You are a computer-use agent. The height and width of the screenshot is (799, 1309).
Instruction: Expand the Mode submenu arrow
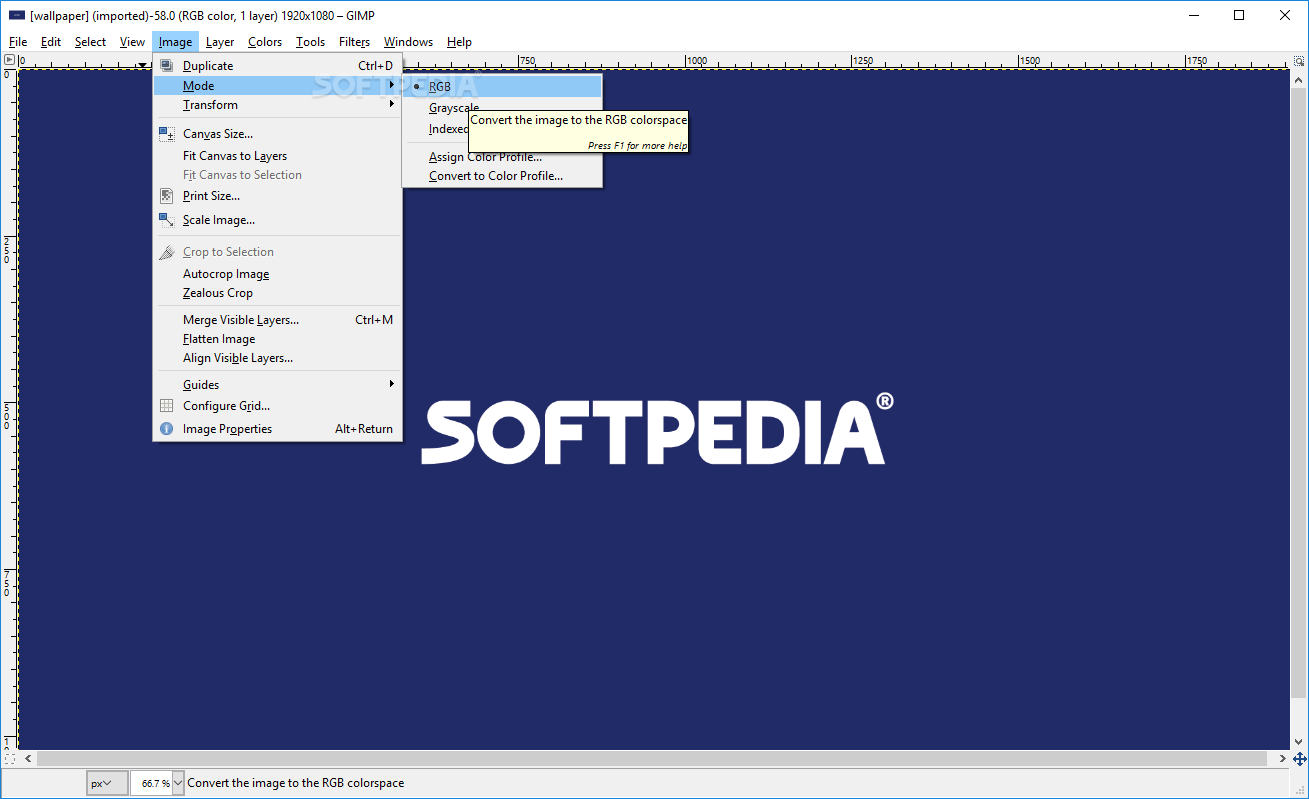392,85
